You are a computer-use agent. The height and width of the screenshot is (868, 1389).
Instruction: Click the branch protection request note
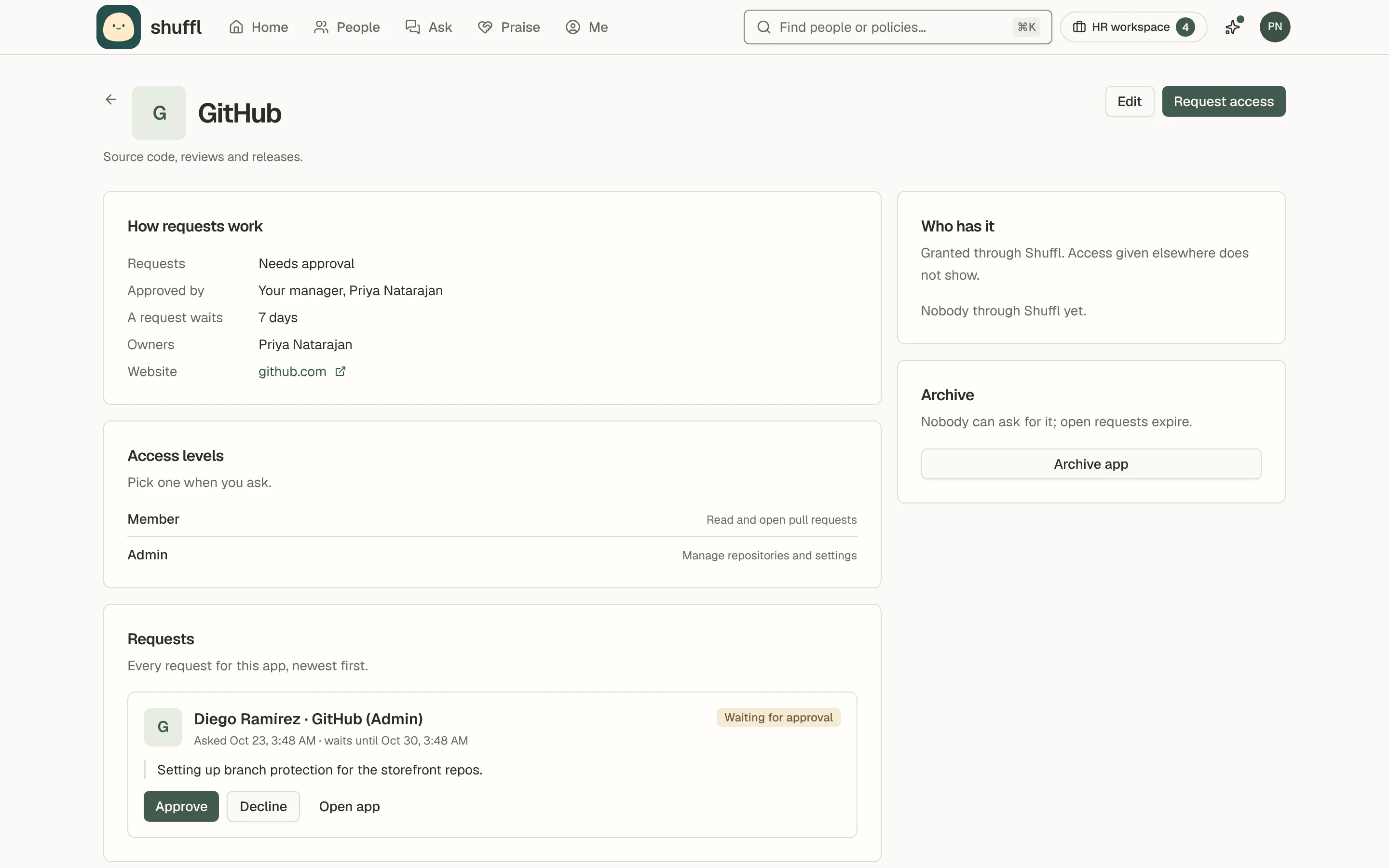pos(320,770)
